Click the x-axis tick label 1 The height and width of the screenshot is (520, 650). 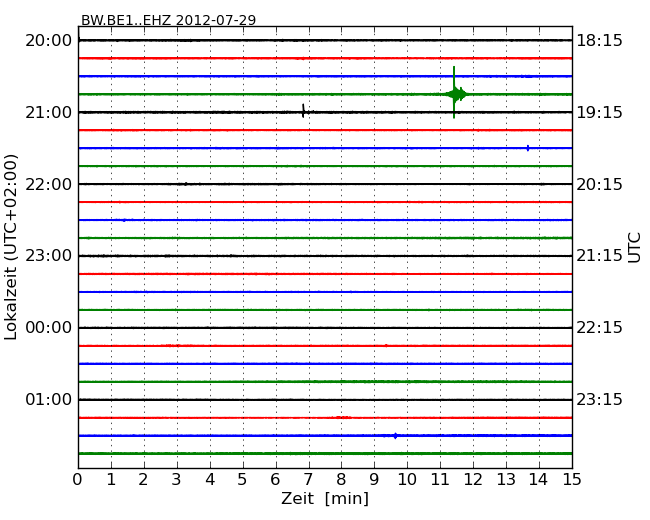click(111, 479)
